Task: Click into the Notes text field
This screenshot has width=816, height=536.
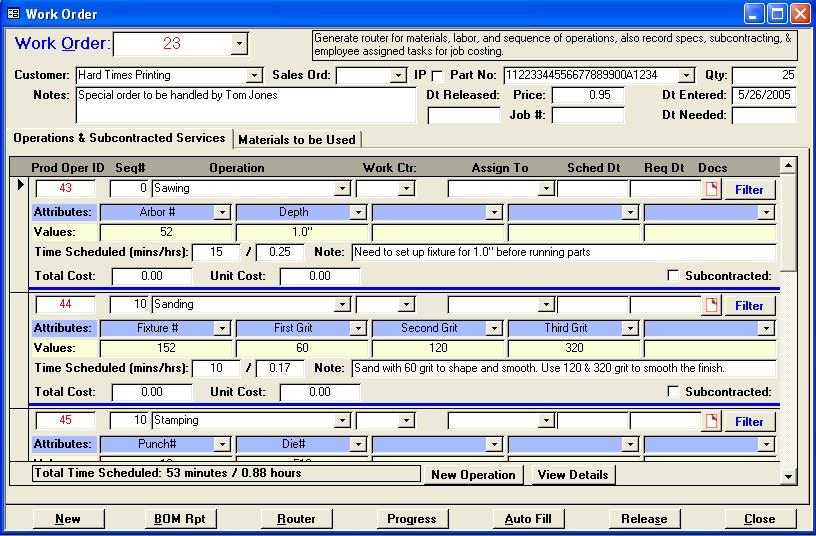Action: point(244,104)
